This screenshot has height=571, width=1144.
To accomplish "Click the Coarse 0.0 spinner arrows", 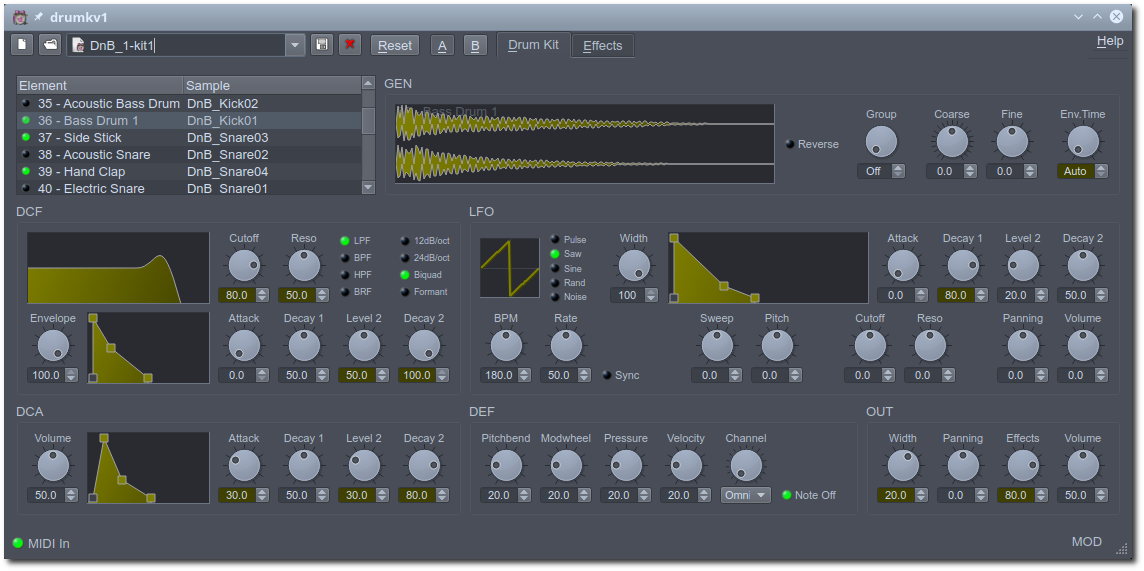I will point(970,171).
